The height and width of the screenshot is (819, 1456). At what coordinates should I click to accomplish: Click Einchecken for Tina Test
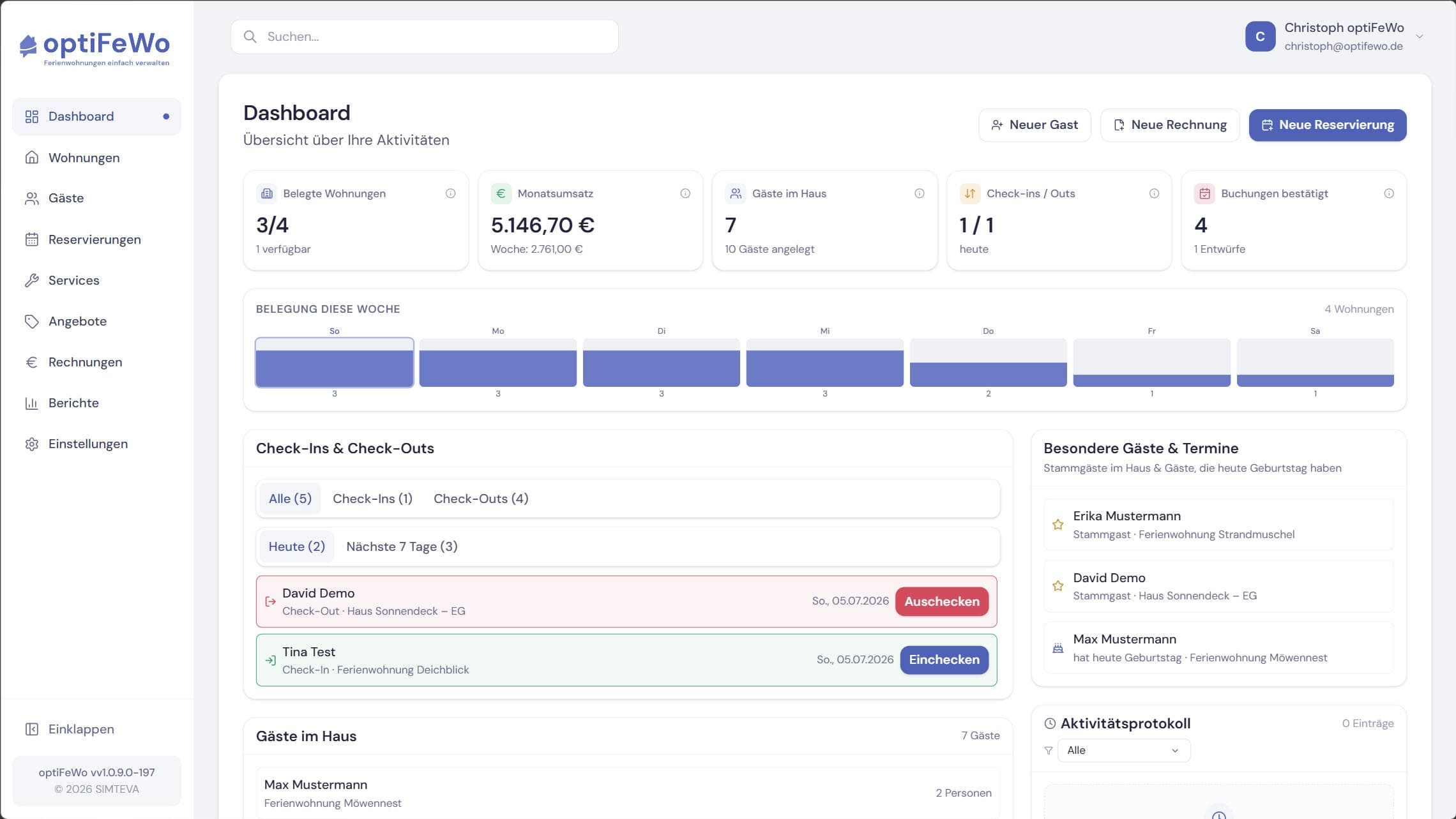coord(944,660)
